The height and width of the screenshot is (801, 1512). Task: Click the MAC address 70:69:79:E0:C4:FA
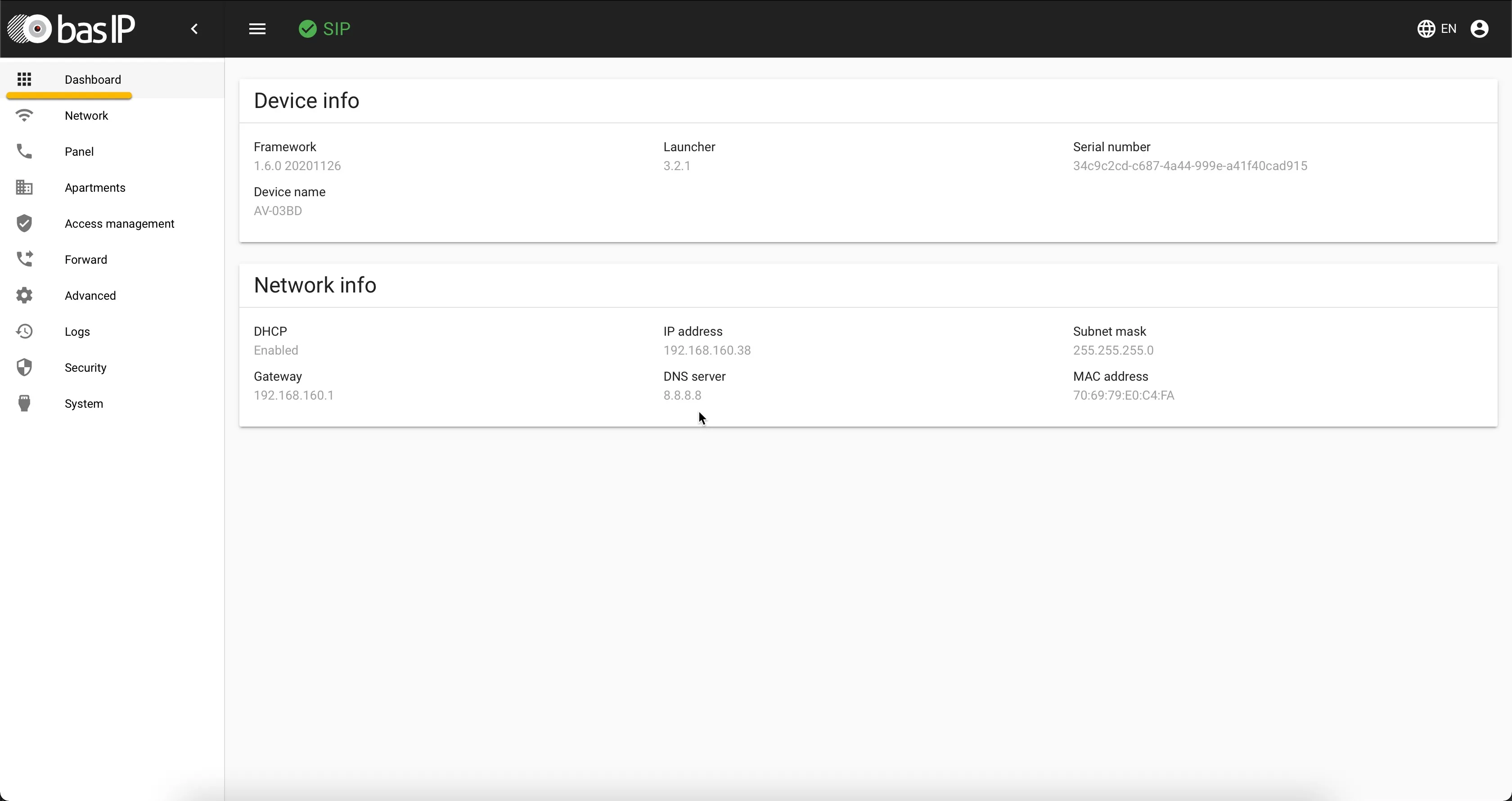[x=1124, y=396]
